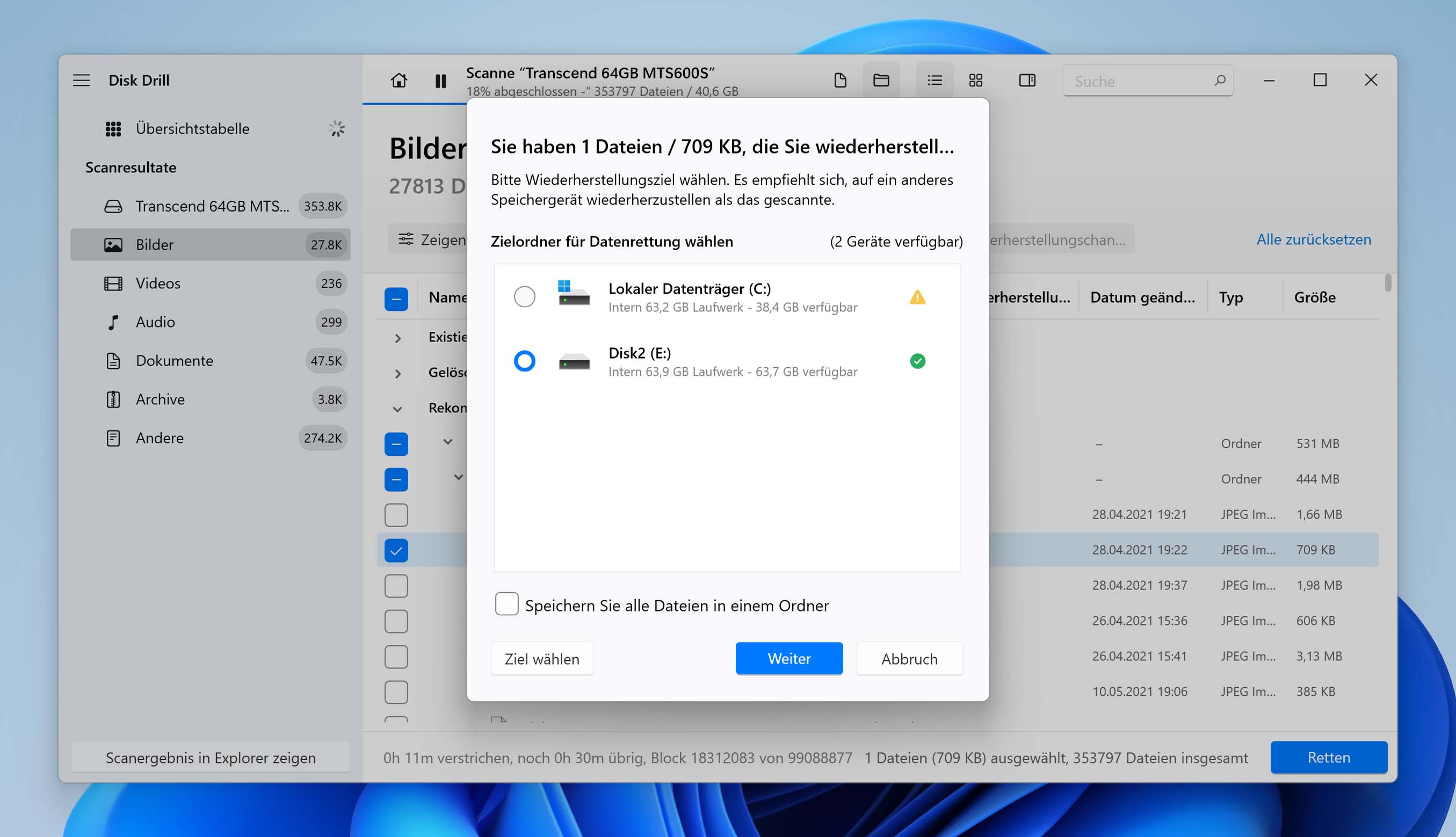The width and height of the screenshot is (1456, 837).
Task: Check the 1,98 MB JPEG row checkbox
Action: tap(396, 586)
